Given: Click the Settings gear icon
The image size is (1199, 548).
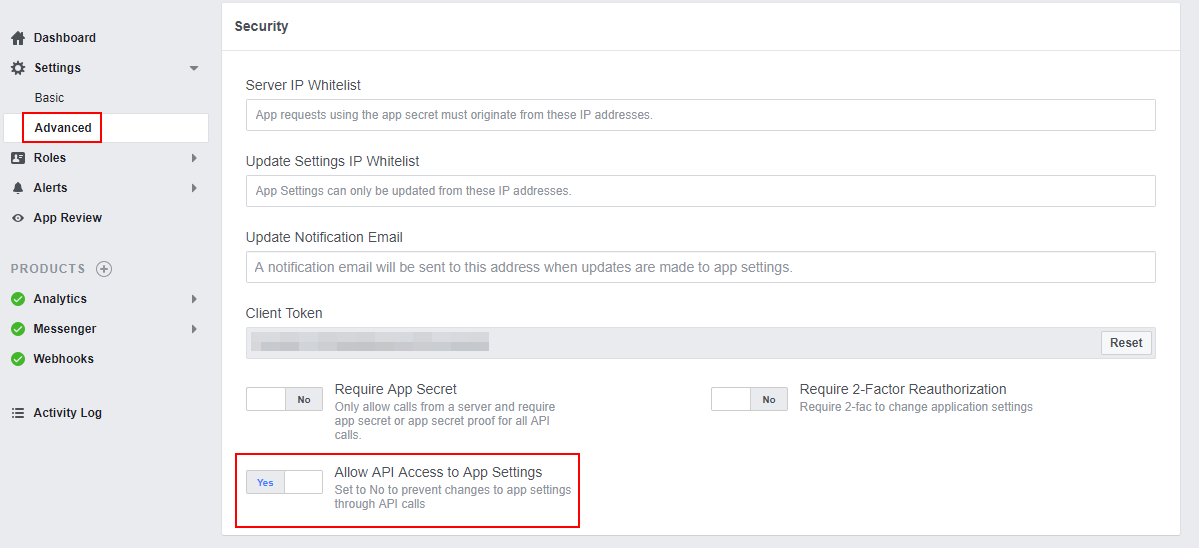Looking at the screenshot, I should pos(17,68).
